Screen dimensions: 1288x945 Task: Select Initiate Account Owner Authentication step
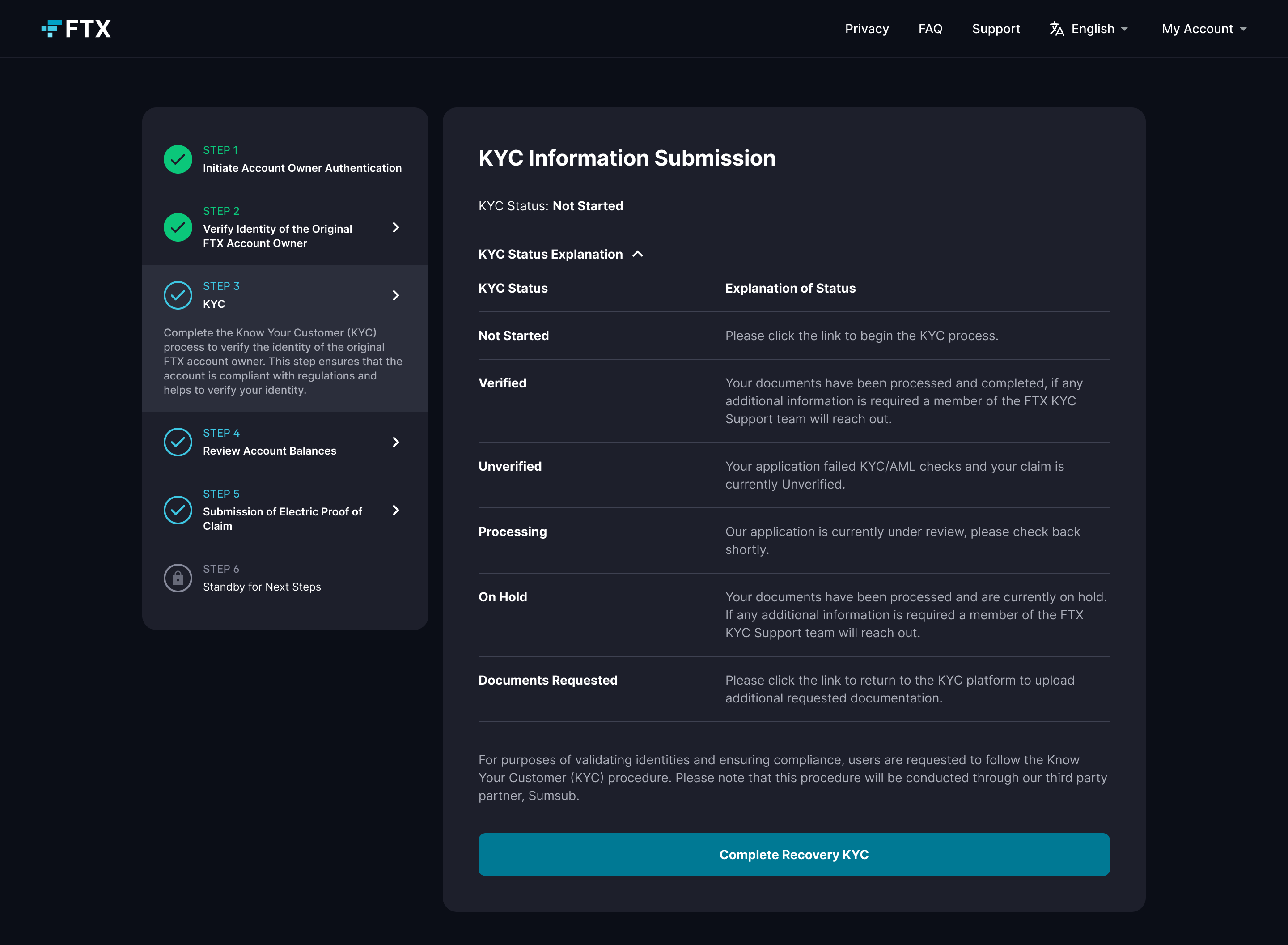tap(302, 168)
